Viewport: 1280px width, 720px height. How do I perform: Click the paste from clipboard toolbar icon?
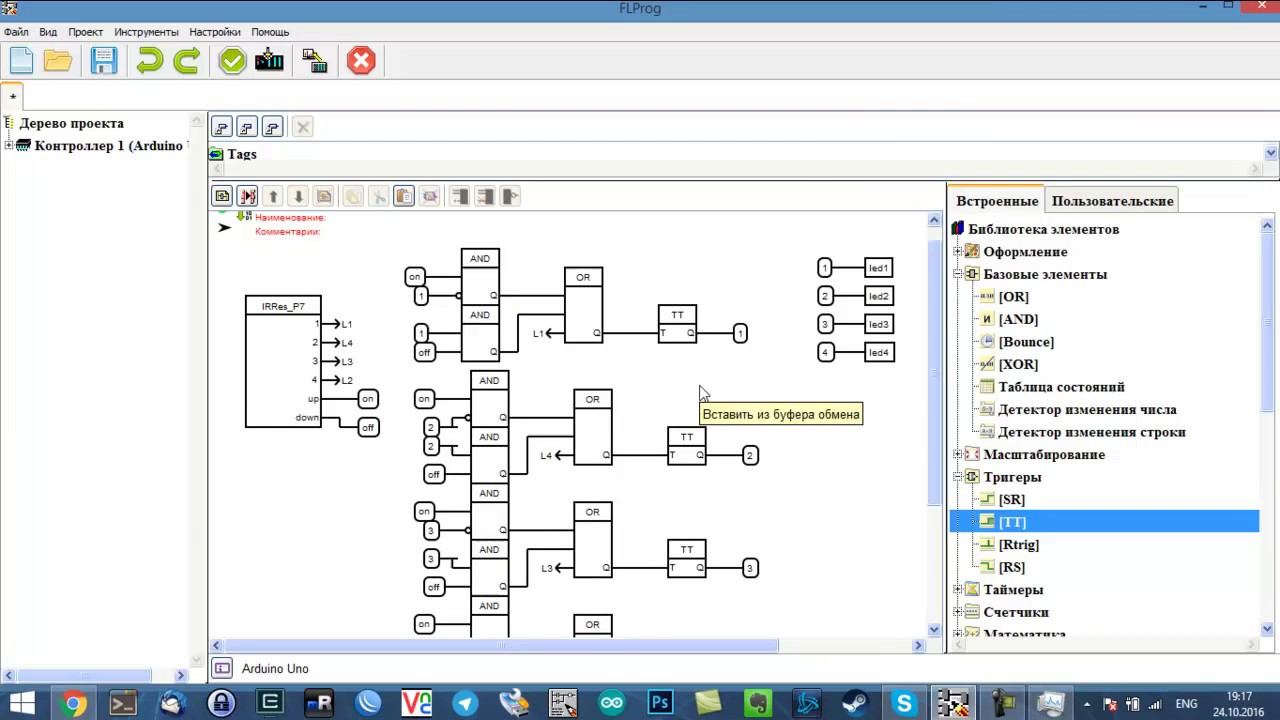pos(404,196)
